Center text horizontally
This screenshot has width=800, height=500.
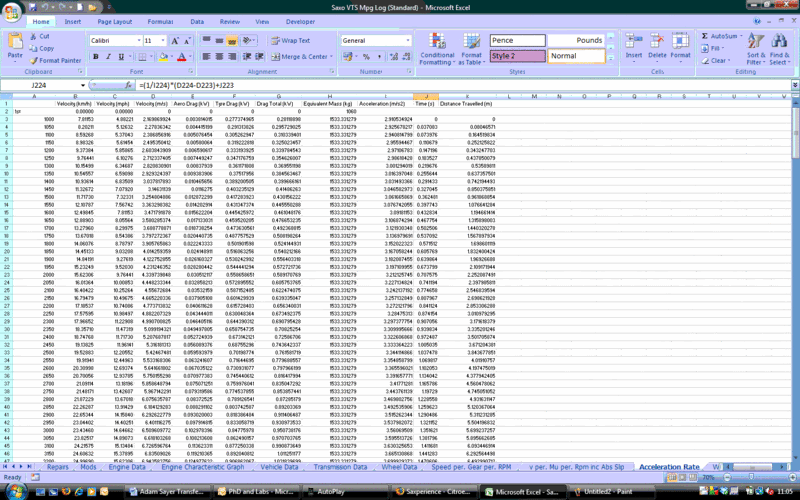[x=219, y=57]
